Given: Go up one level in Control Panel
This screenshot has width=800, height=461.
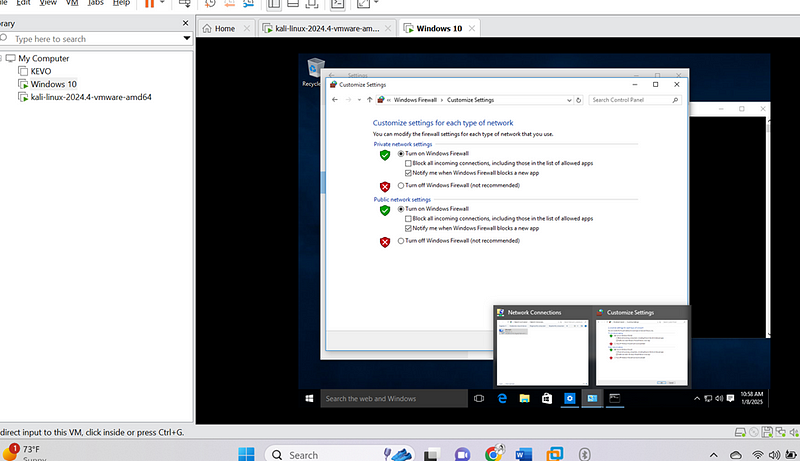Looking at the screenshot, I should point(369,100).
